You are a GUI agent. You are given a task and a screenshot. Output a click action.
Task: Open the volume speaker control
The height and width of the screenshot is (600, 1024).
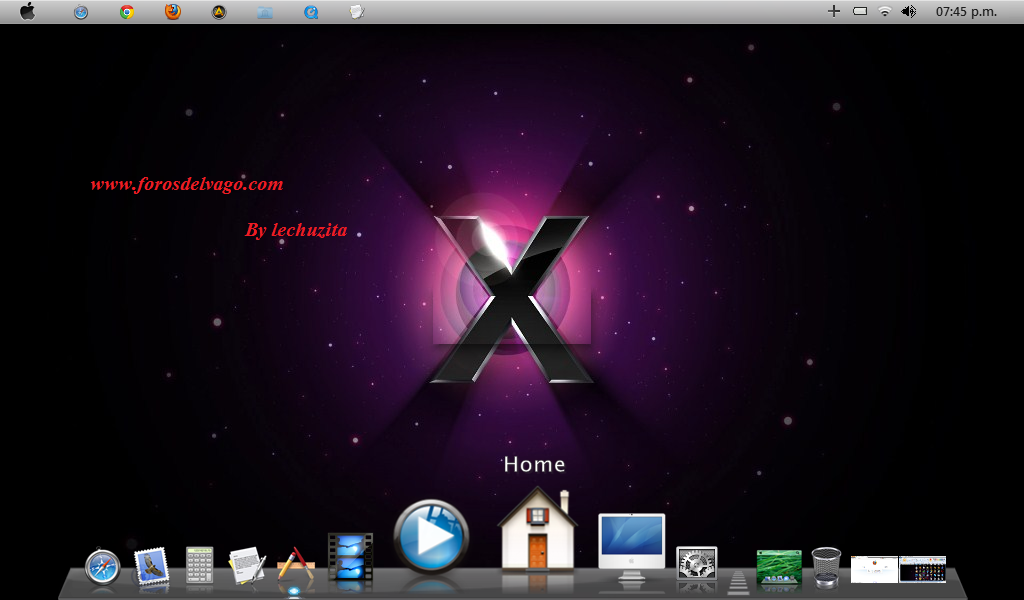point(908,11)
